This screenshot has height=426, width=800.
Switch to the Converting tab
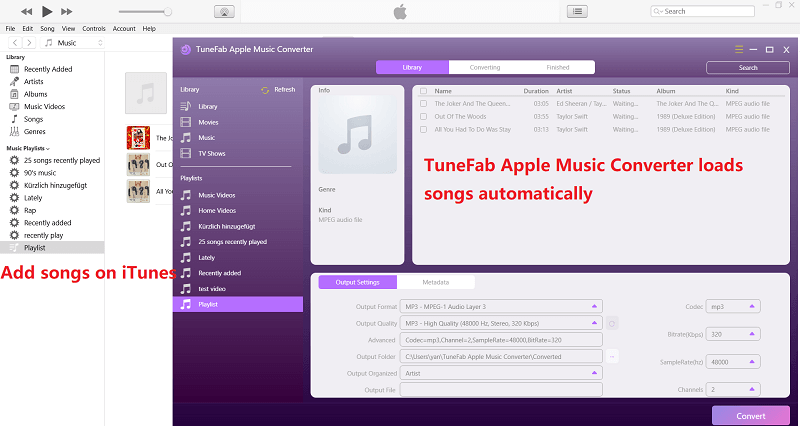(x=485, y=67)
